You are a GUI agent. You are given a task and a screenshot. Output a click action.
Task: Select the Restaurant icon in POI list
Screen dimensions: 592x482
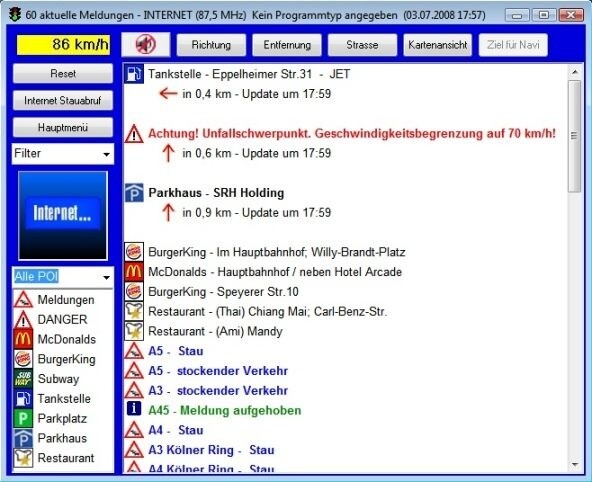(23, 458)
